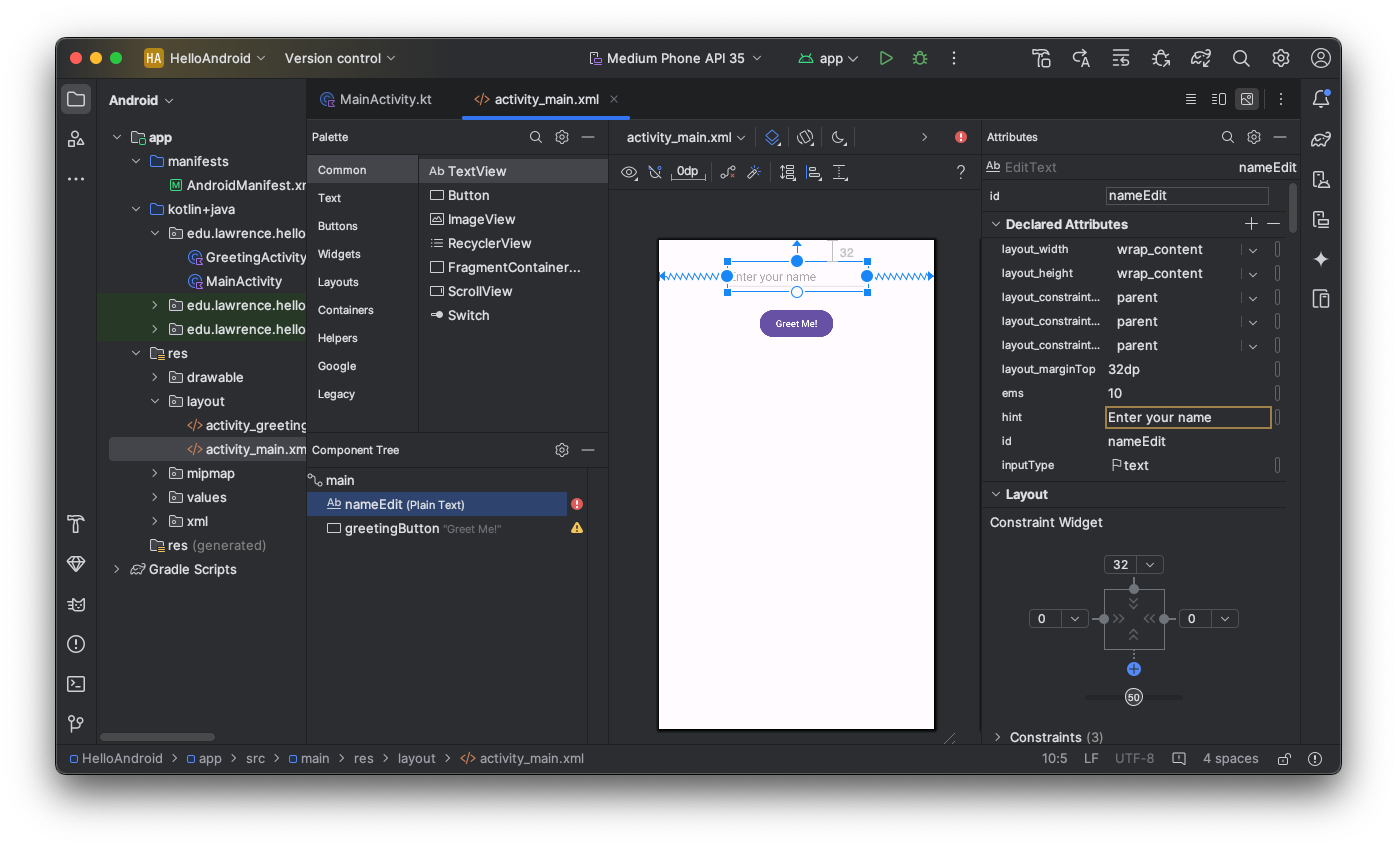1397x848 pixels.
Task: Open Build Variants tool window hammer
Action: pyautogui.click(x=76, y=524)
